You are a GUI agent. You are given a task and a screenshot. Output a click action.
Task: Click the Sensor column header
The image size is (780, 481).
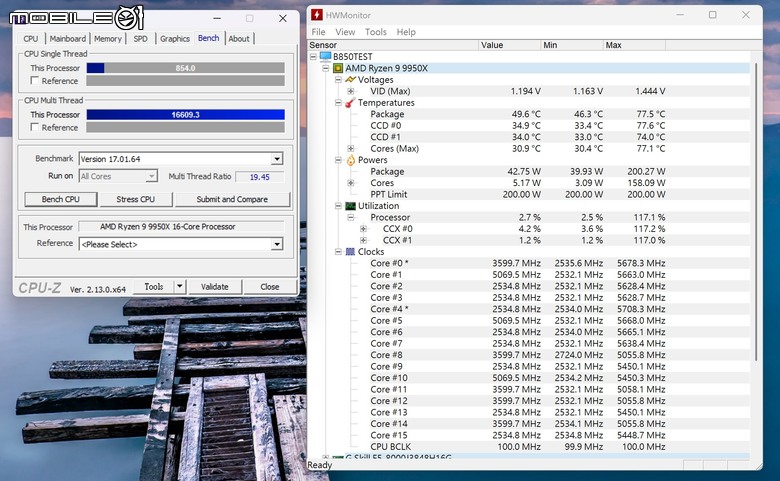click(392, 45)
